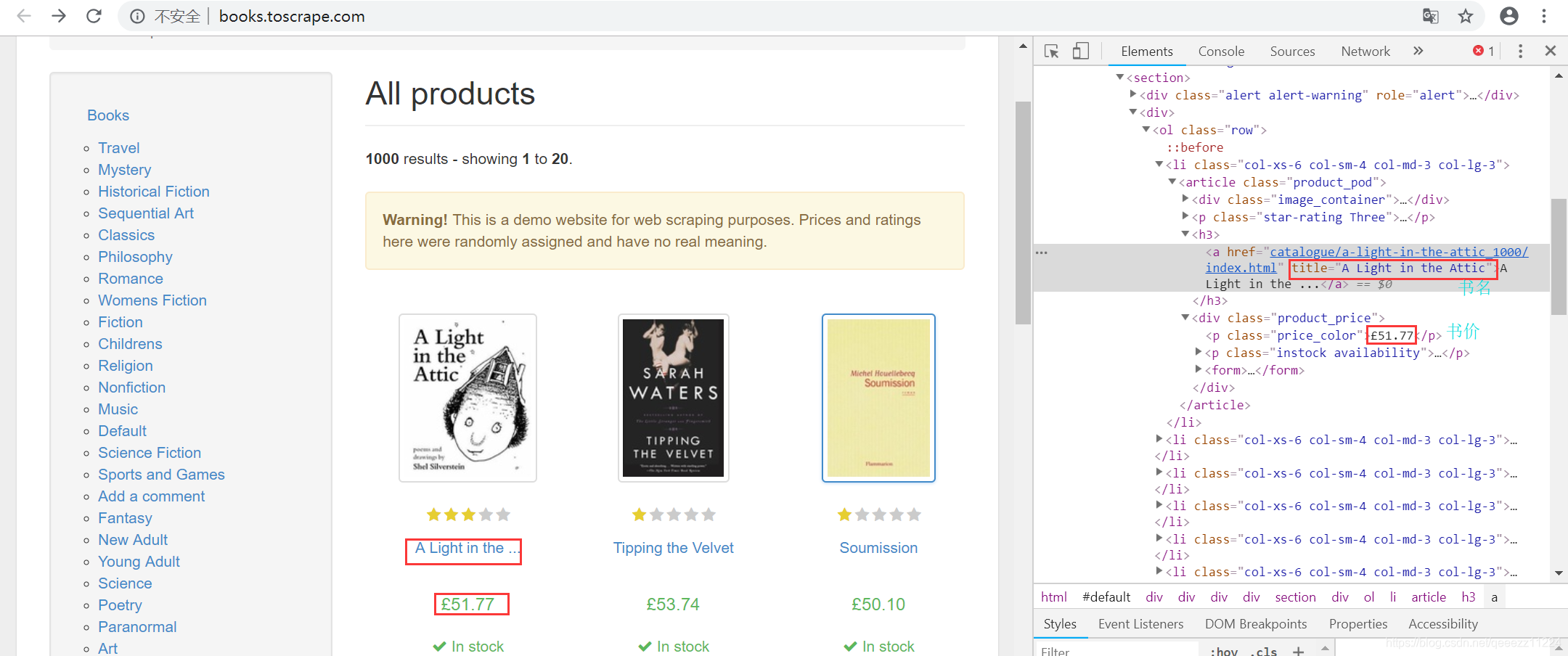Screen dimensions: 1568x656
Task: Click the Filter styles input field
Action: point(1118,651)
